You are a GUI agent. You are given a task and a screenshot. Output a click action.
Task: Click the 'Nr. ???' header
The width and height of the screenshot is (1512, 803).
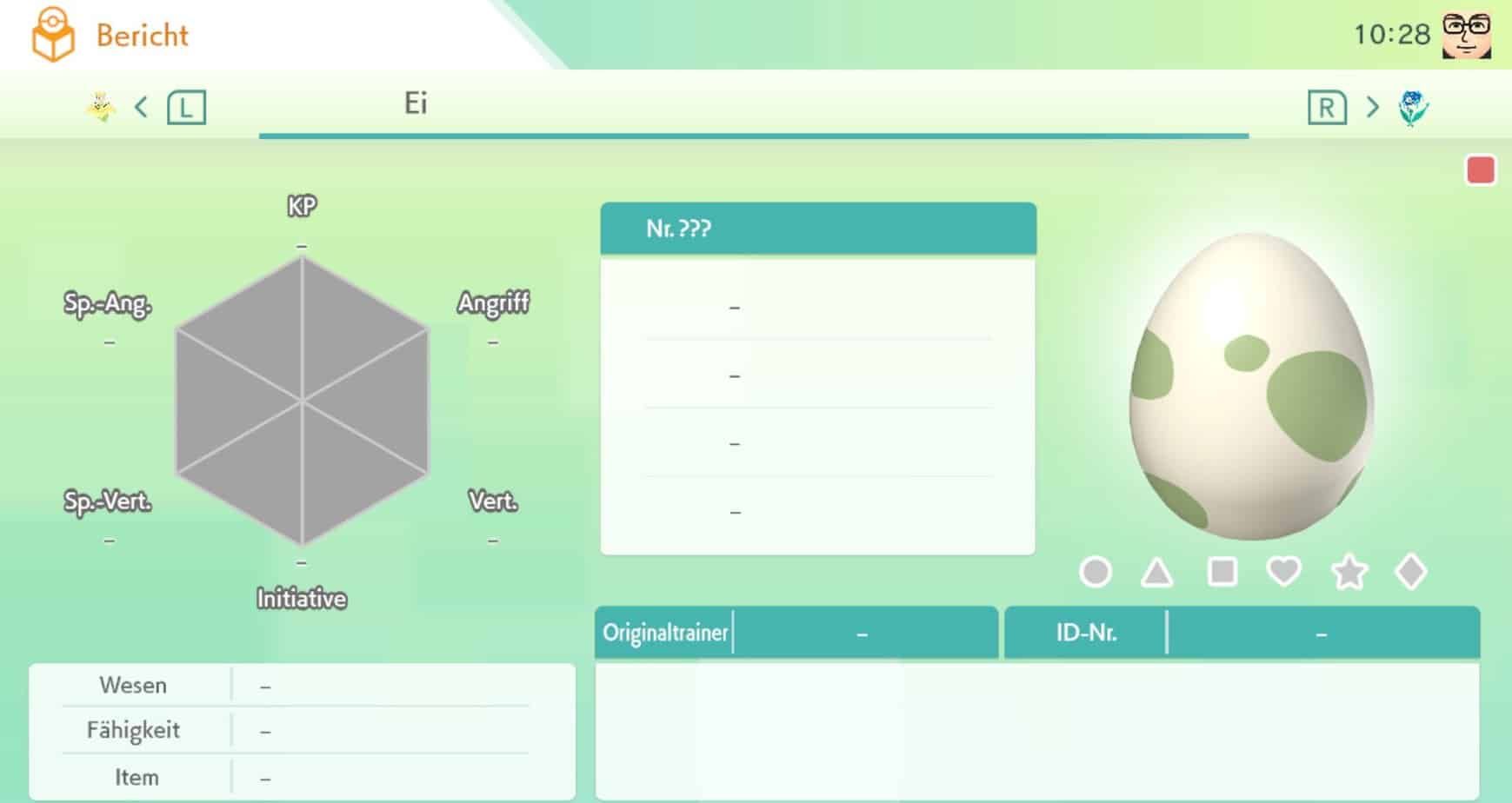point(818,229)
